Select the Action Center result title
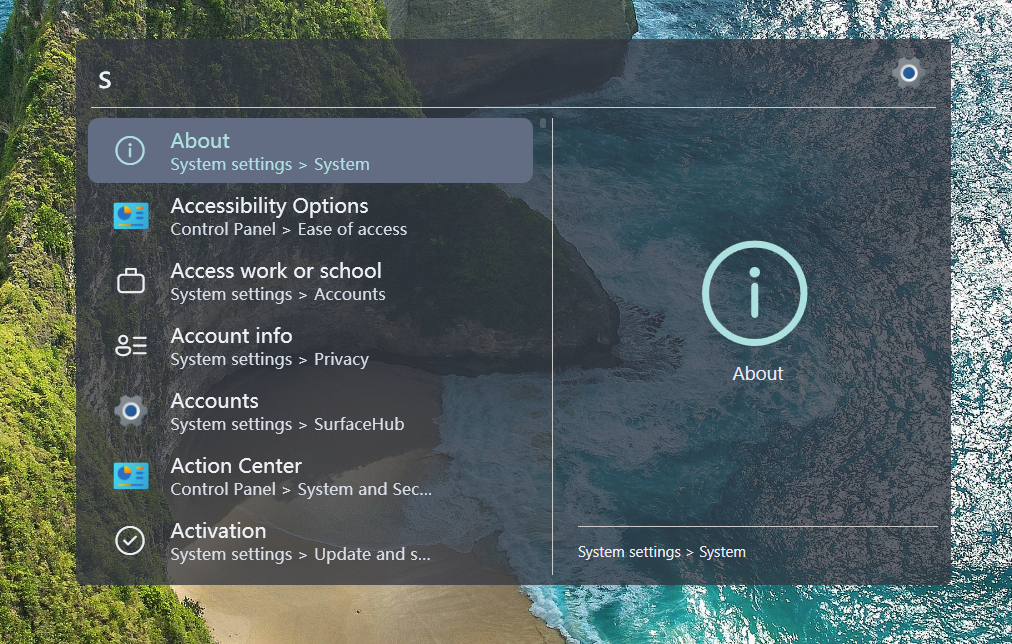This screenshot has width=1012, height=644. pos(236,465)
